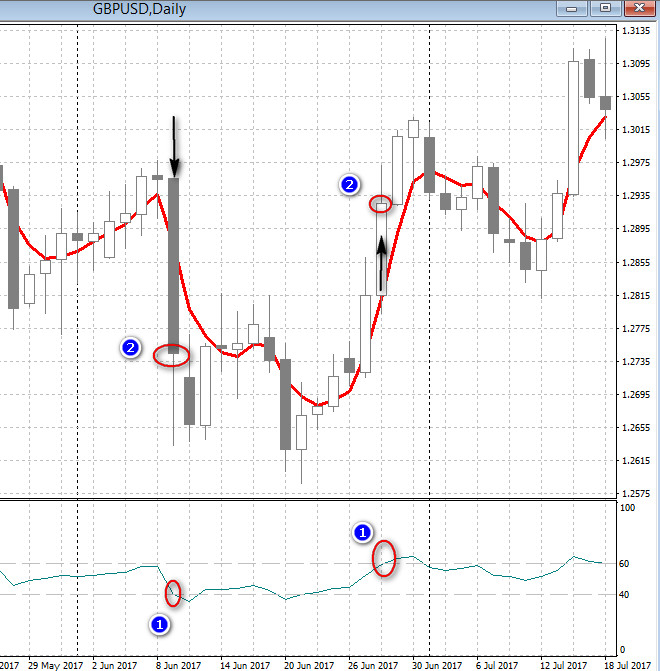Click the 26 Jun 2017 date label
This screenshot has width=660, height=671.
pos(373,665)
